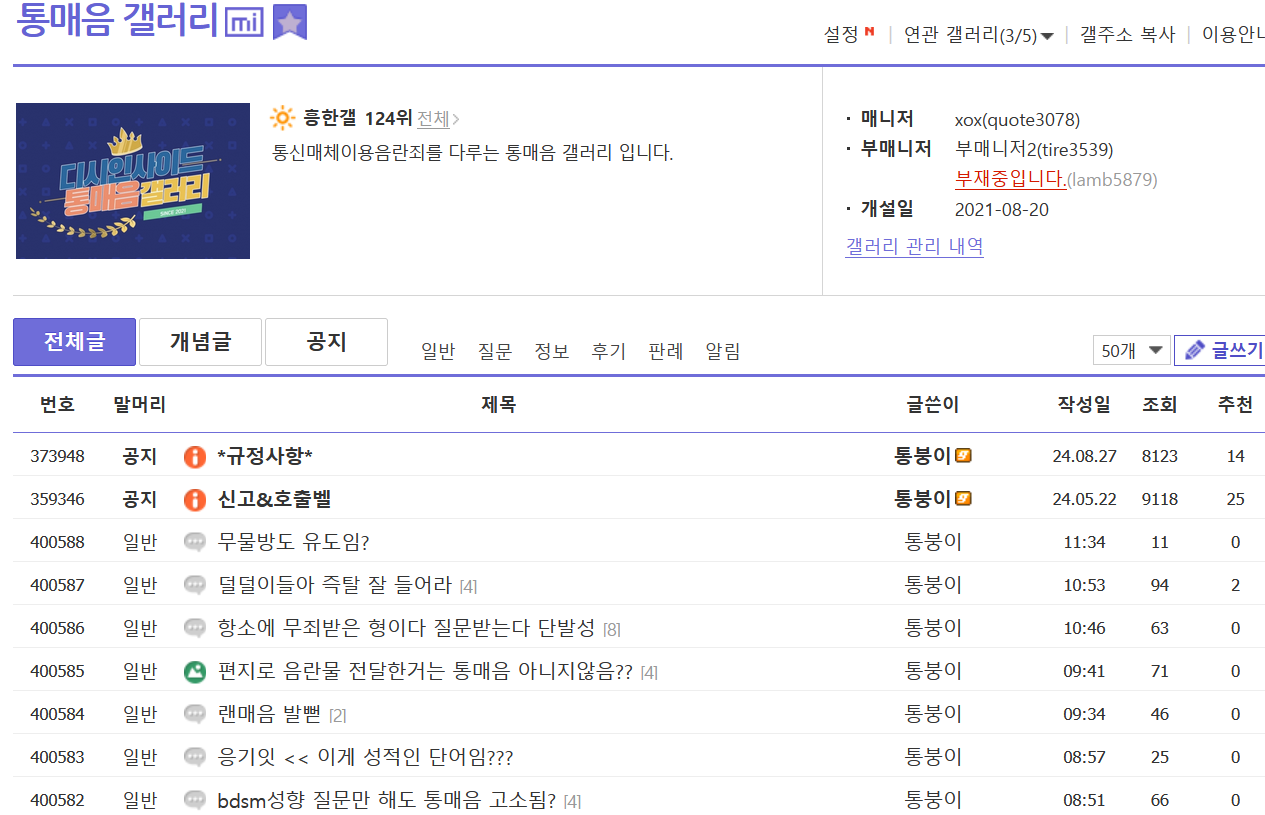Click the sun icon beside 흥한갤
This screenshot has width=1265, height=815.
point(283,119)
